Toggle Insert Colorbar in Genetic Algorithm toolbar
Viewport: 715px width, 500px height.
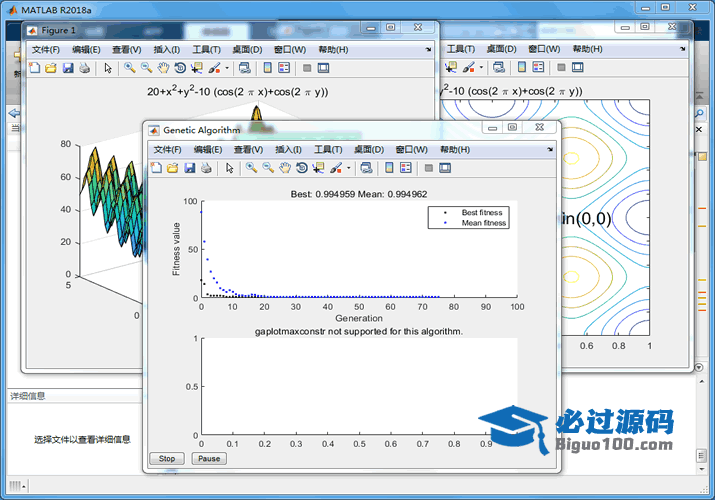pos(388,168)
